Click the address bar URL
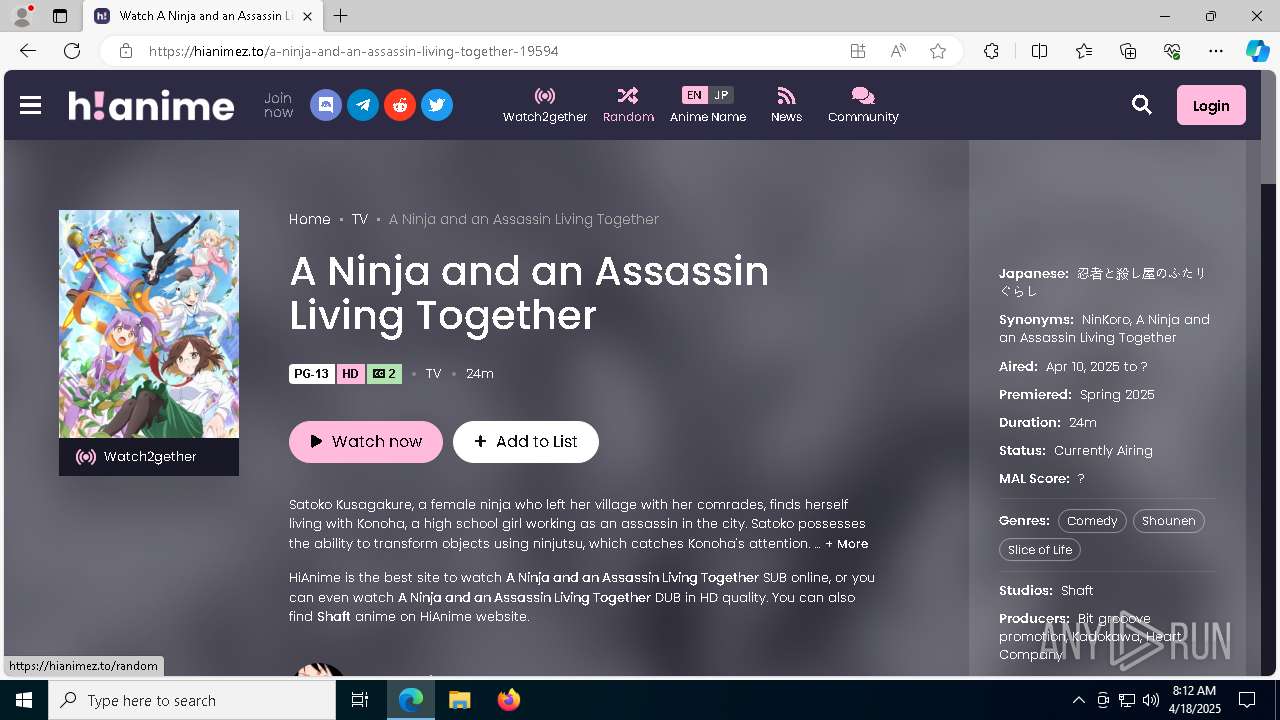1280x720 pixels. (354, 51)
